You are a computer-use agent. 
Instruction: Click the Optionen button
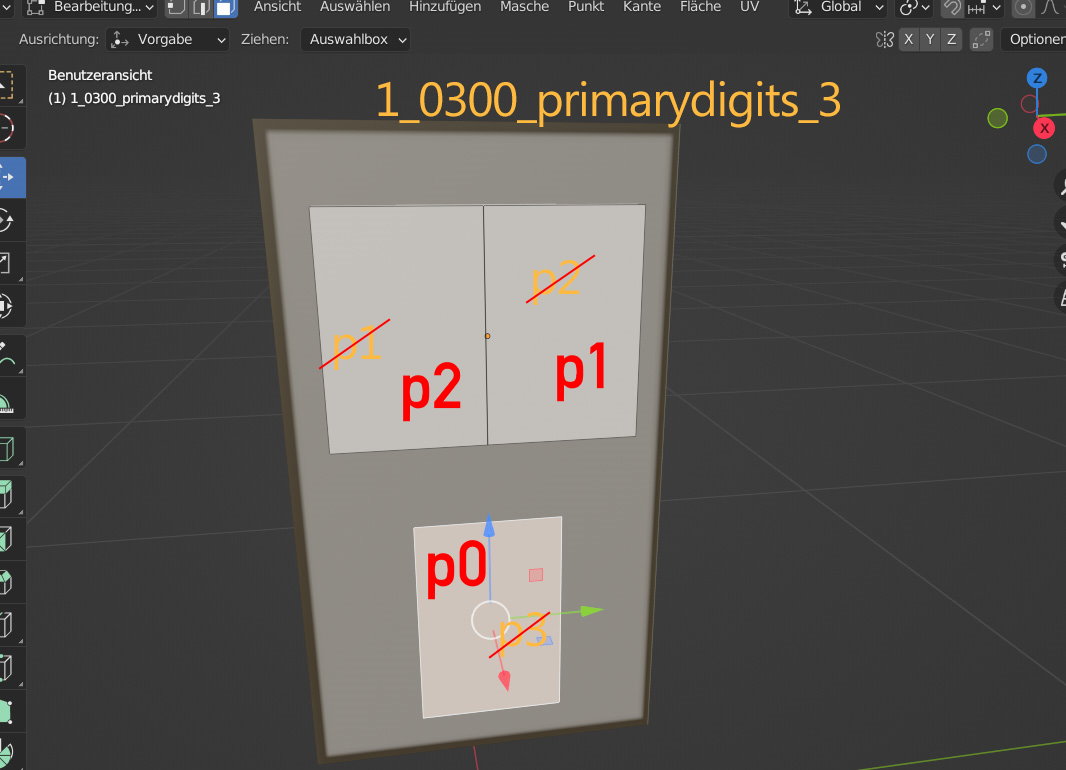(1035, 40)
